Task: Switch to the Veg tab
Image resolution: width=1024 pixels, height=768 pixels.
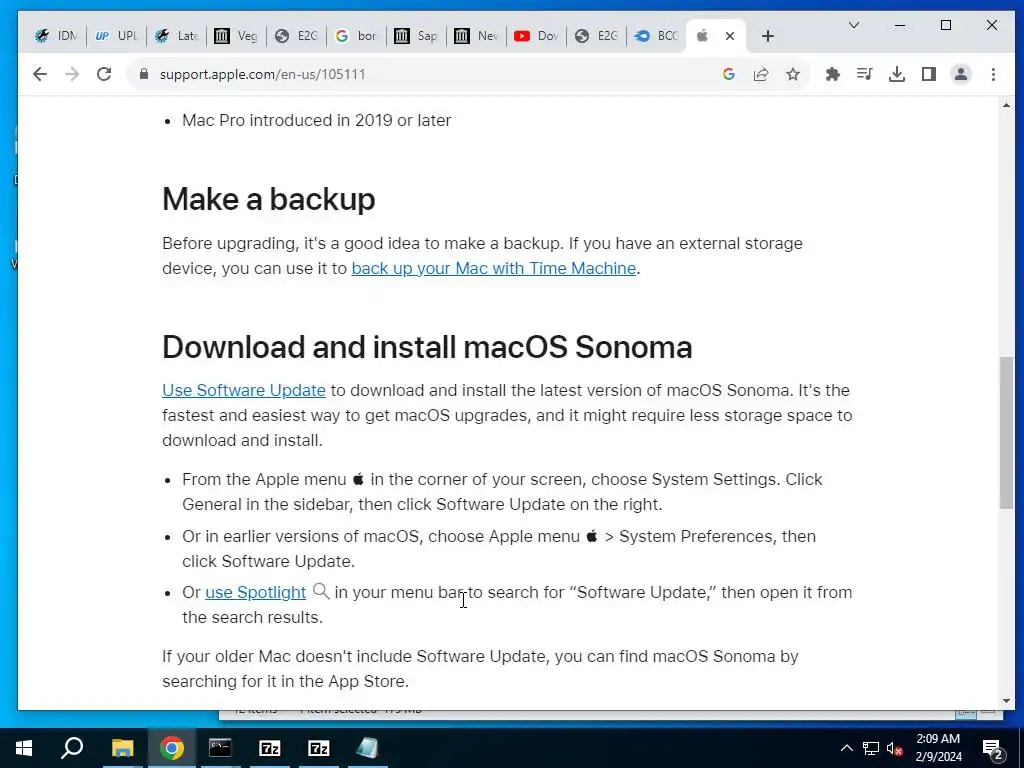Action: 236,36
